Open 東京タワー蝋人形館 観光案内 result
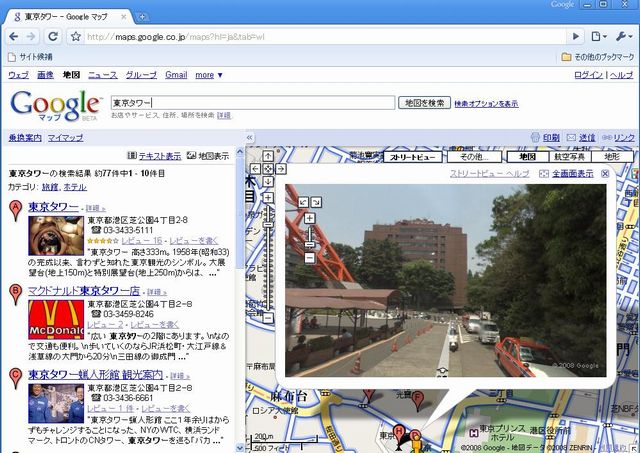Viewport: 640px width, 453px height. click(96, 375)
